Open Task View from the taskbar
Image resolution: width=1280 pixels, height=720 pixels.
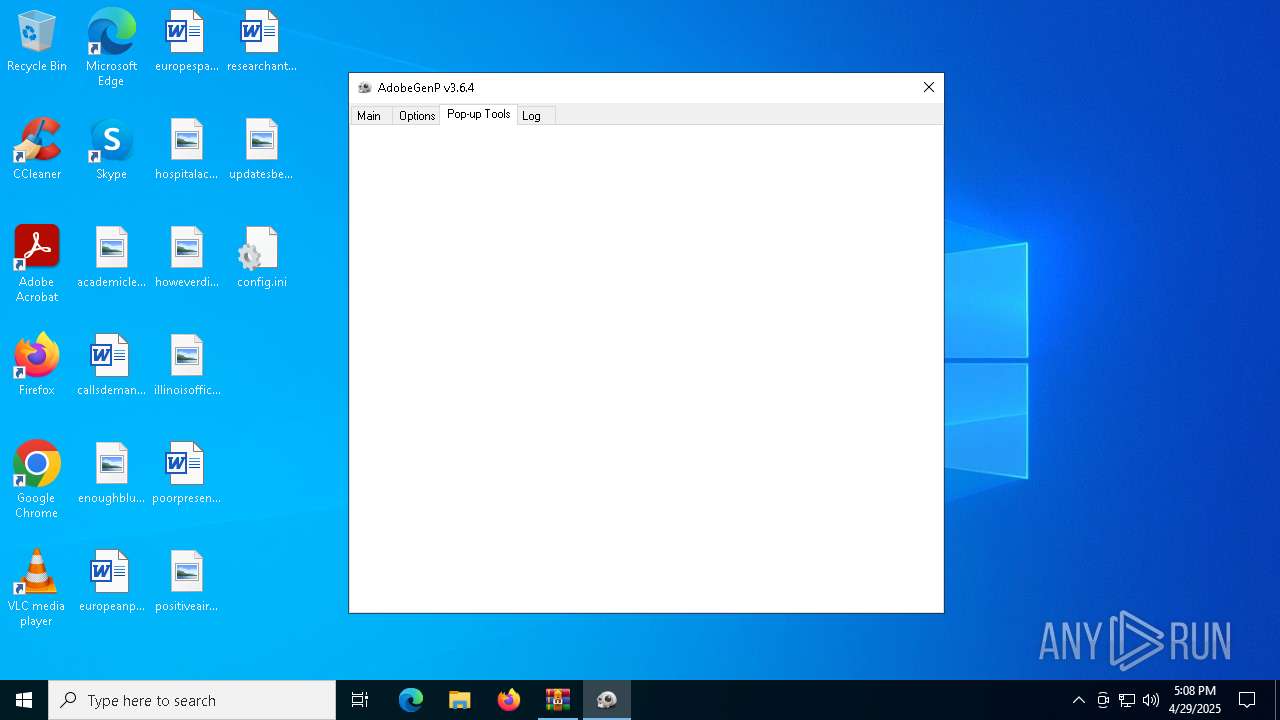pos(360,700)
